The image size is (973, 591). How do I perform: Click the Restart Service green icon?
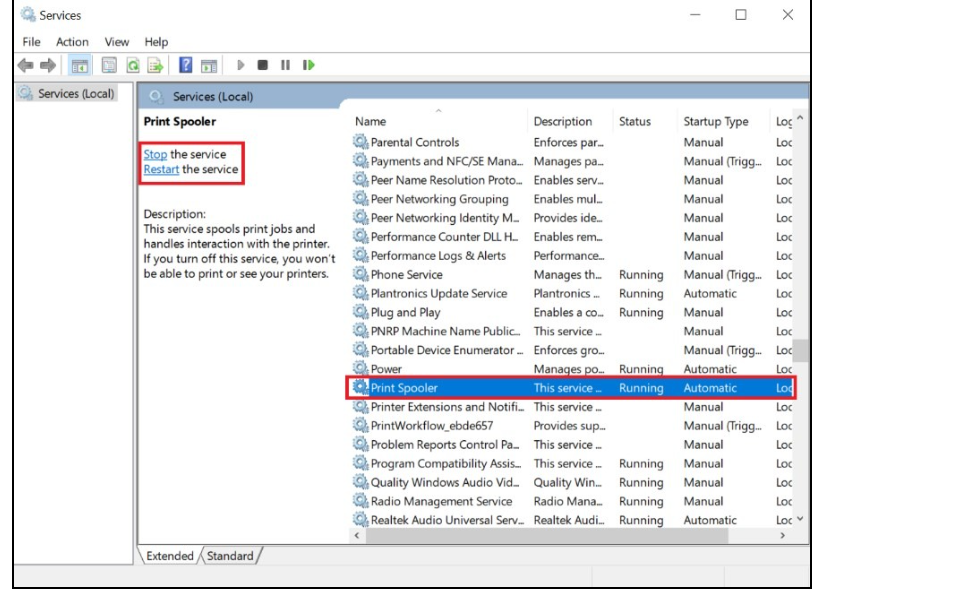[x=308, y=65]
